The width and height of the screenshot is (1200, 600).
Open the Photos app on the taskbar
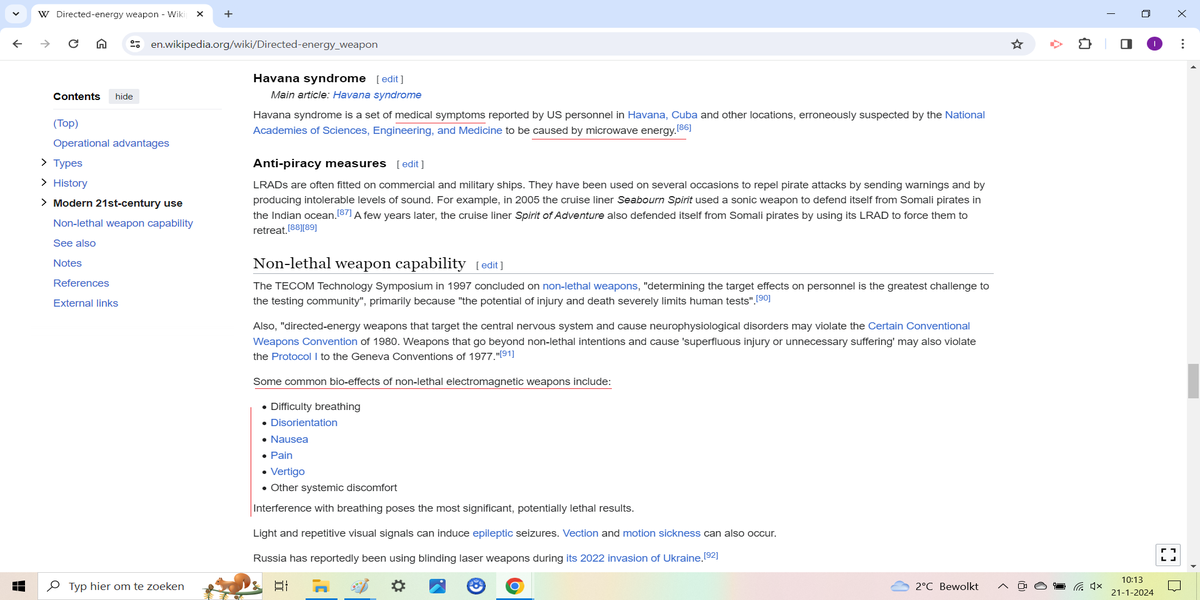(x=437, y=586)
